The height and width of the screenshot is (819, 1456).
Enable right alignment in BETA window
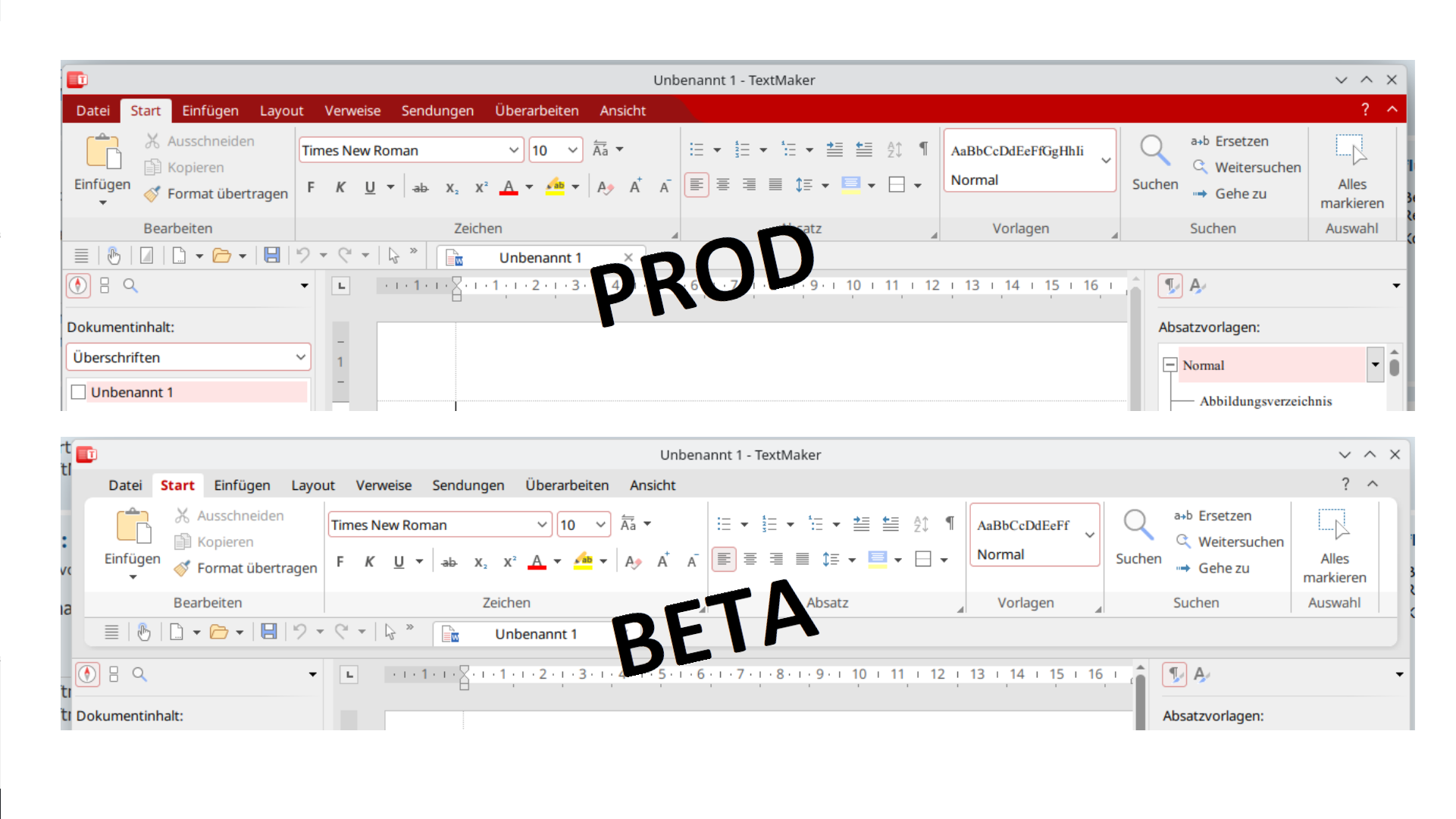pyautogui.click(x=776, y=560)
